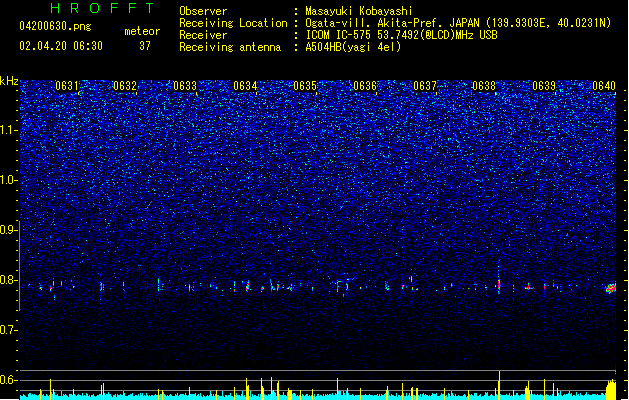Click time marker 0637
Screen dimensions: 629x400
[425, 86]
